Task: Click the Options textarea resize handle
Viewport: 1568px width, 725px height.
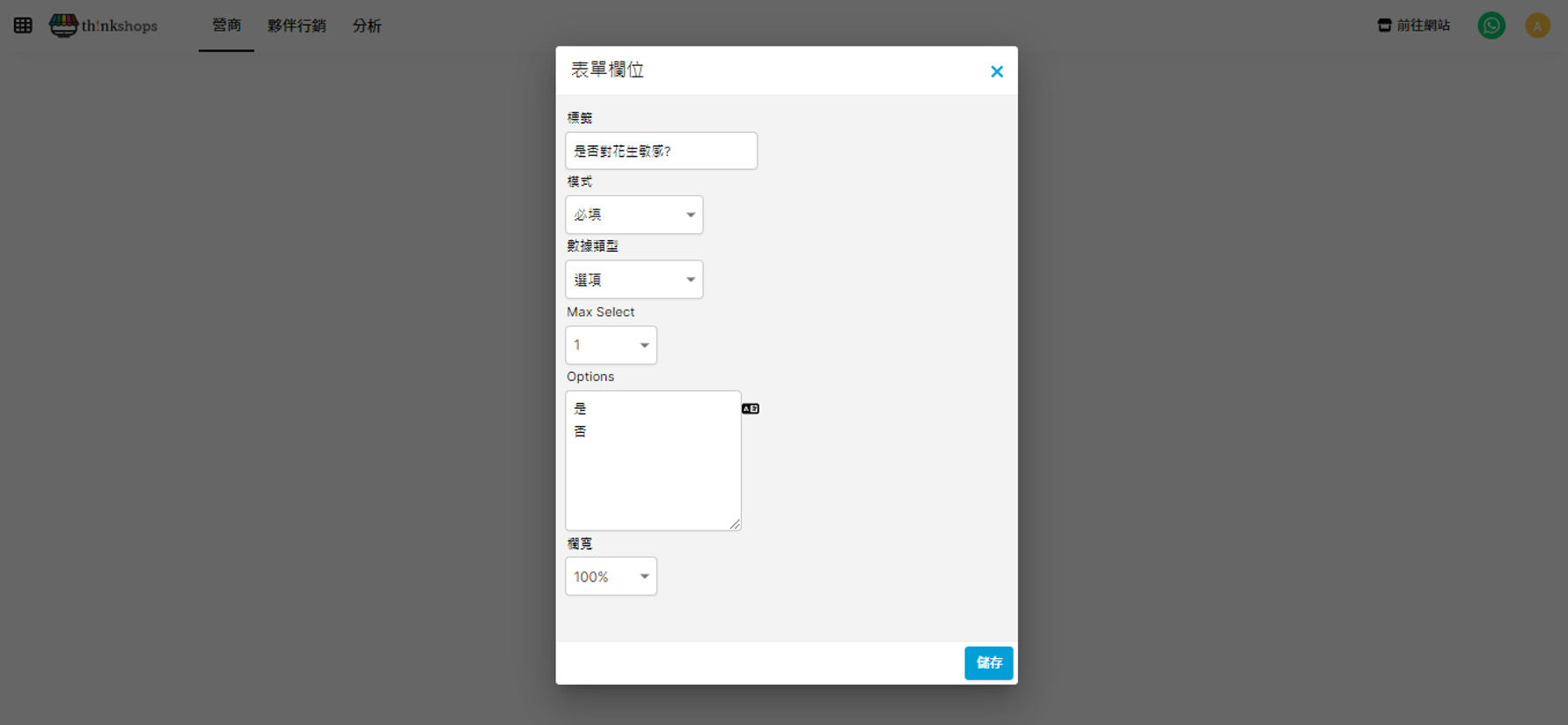Action: point(735,524)
